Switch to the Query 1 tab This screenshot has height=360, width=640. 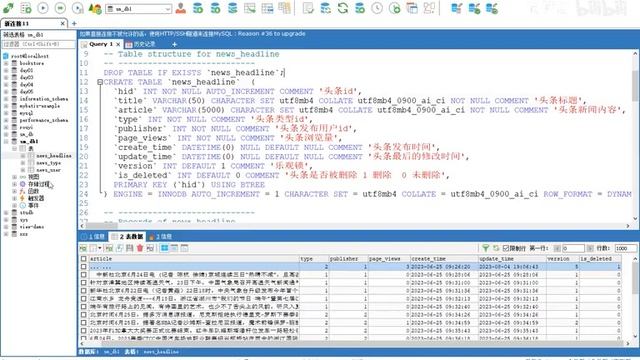[100, 44]
